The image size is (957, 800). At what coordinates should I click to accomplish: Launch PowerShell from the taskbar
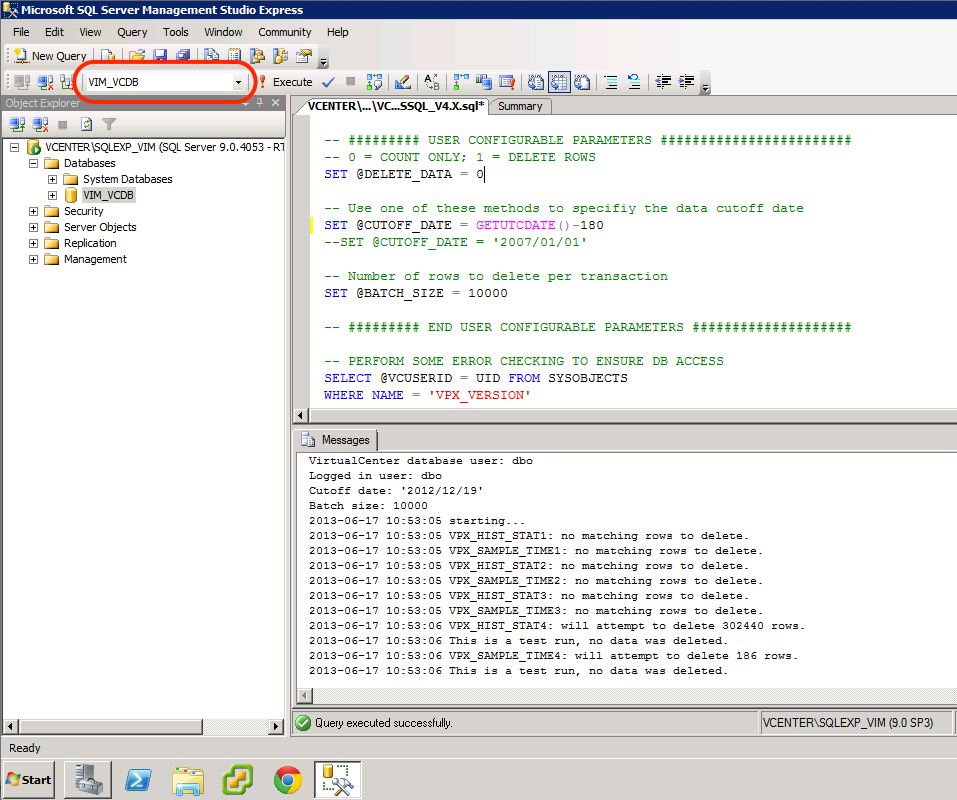pos(138,779)
